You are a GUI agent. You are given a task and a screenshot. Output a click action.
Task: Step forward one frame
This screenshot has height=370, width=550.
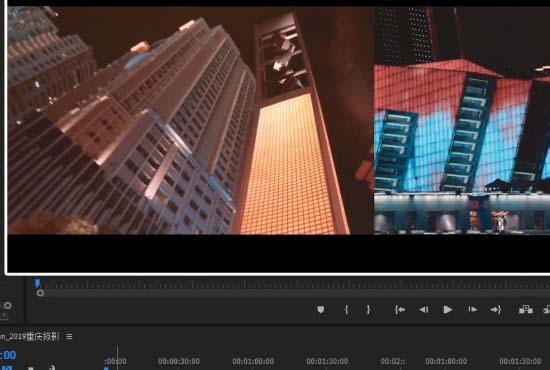[472, 309]
